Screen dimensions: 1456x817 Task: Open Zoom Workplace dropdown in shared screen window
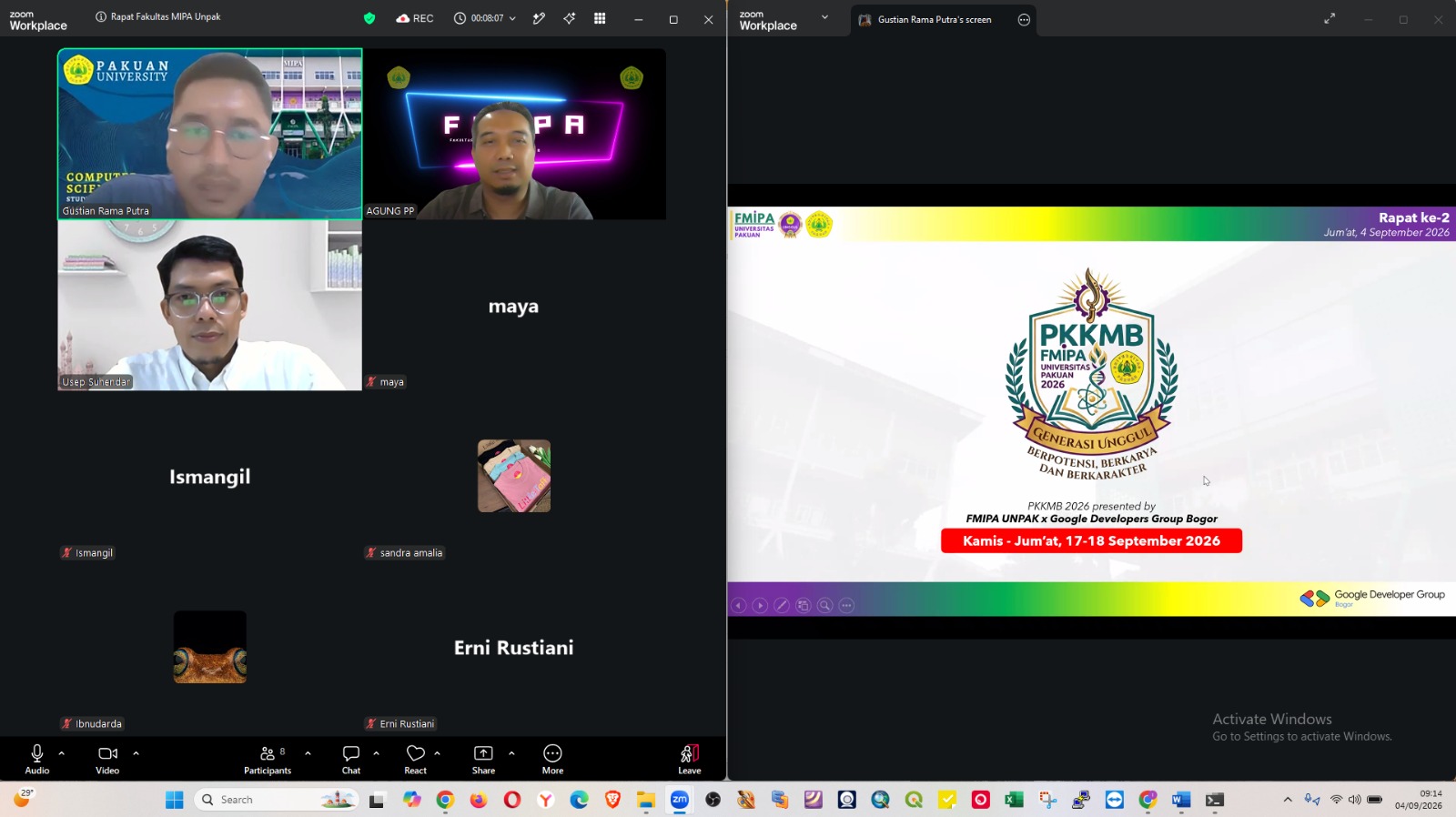tap(825, 17)
